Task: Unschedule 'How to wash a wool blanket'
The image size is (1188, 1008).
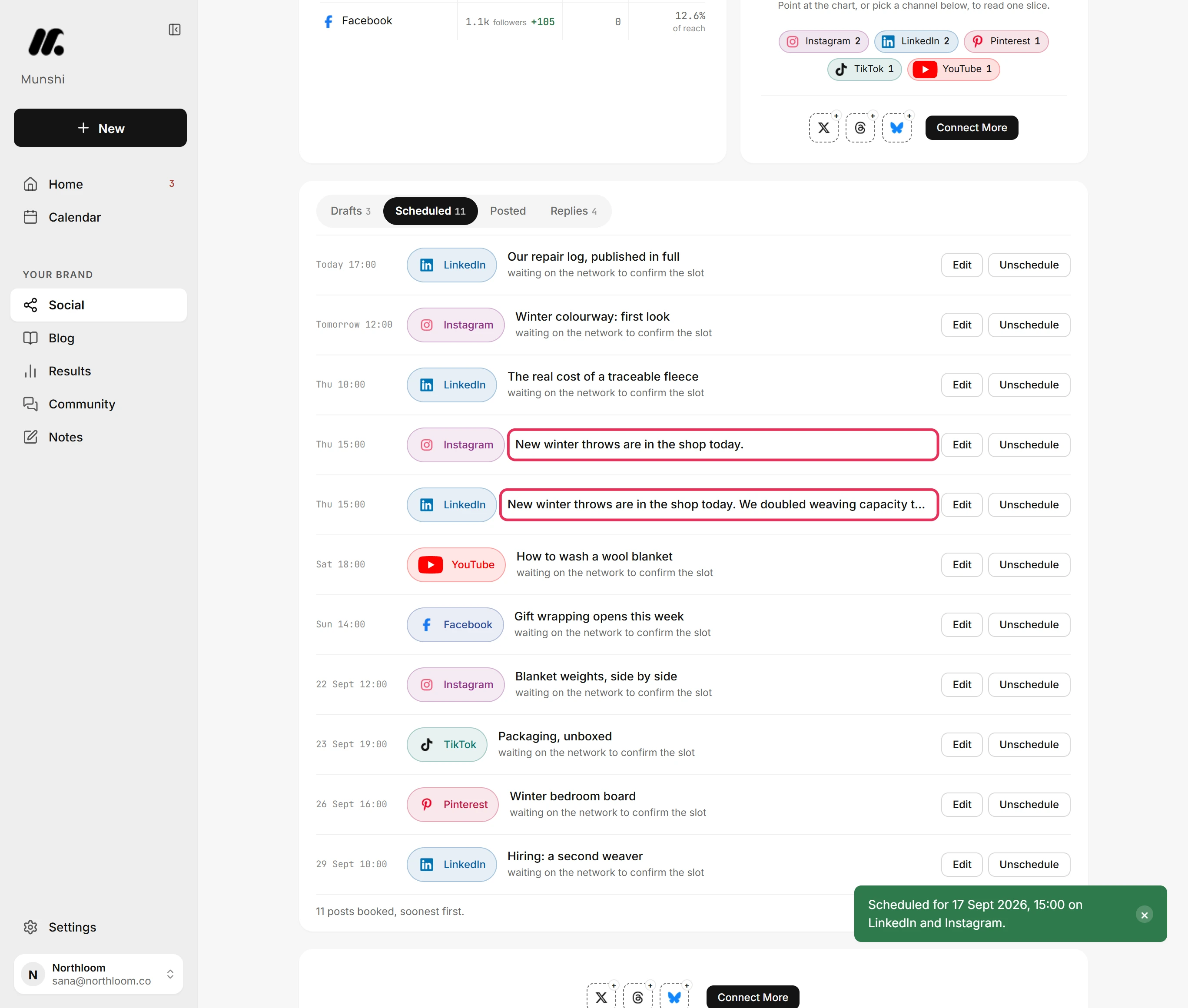Action: [x=1029, y=564]
